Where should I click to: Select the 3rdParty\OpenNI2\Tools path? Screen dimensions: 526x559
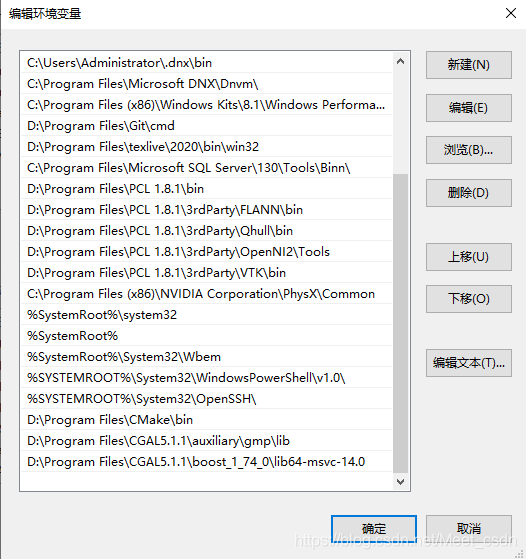point(206,252)
